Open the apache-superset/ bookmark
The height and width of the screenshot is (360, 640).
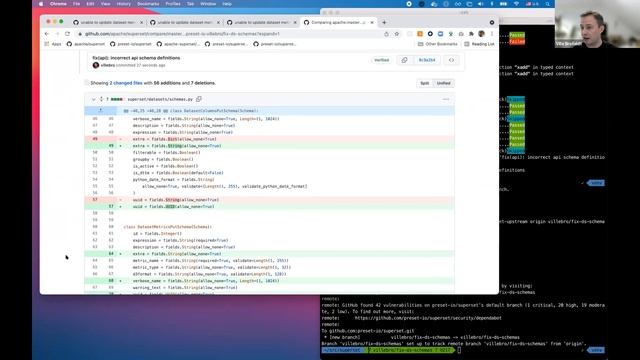(178, 44)
